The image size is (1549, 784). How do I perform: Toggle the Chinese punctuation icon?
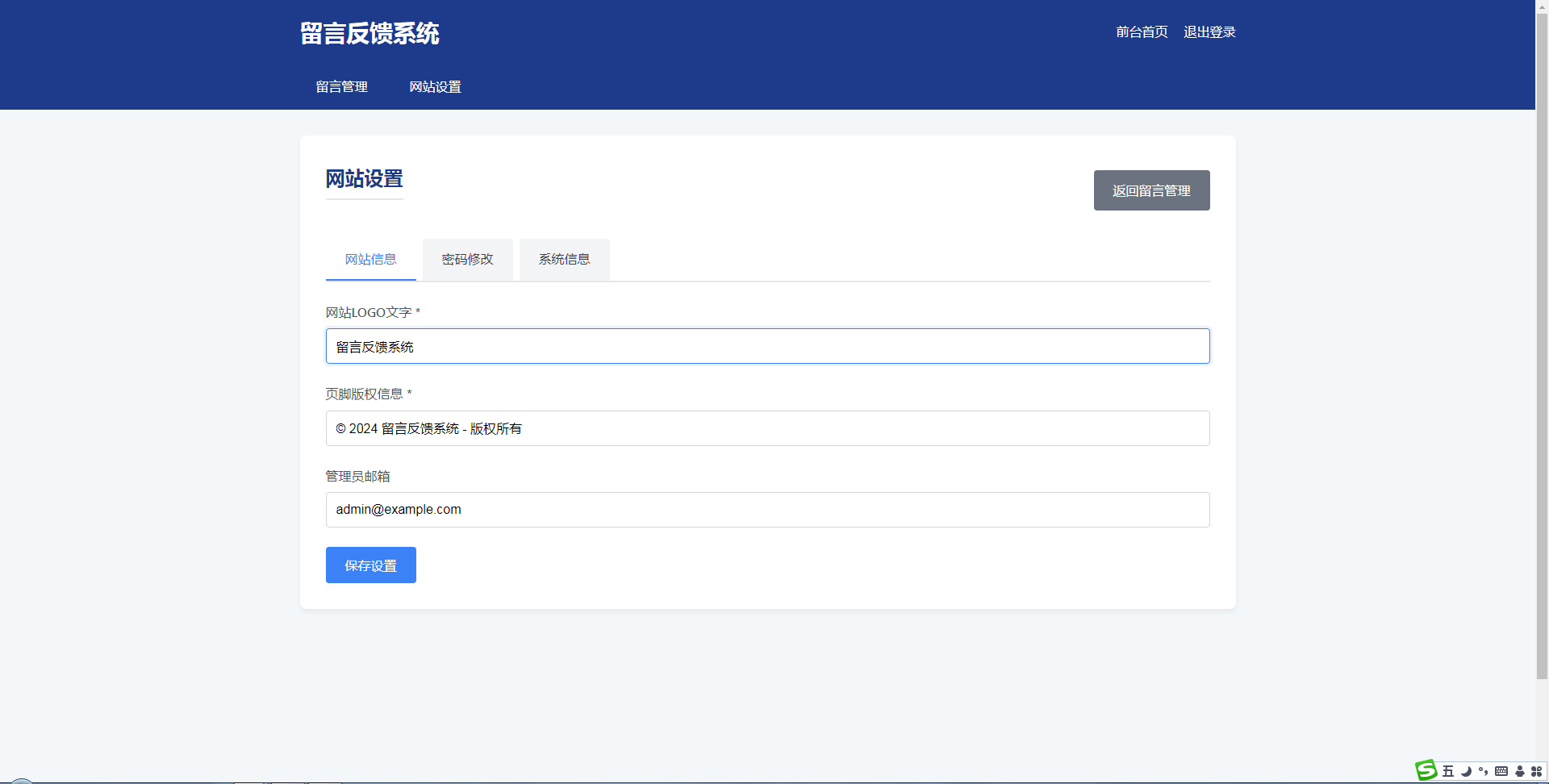(1483, 771)
